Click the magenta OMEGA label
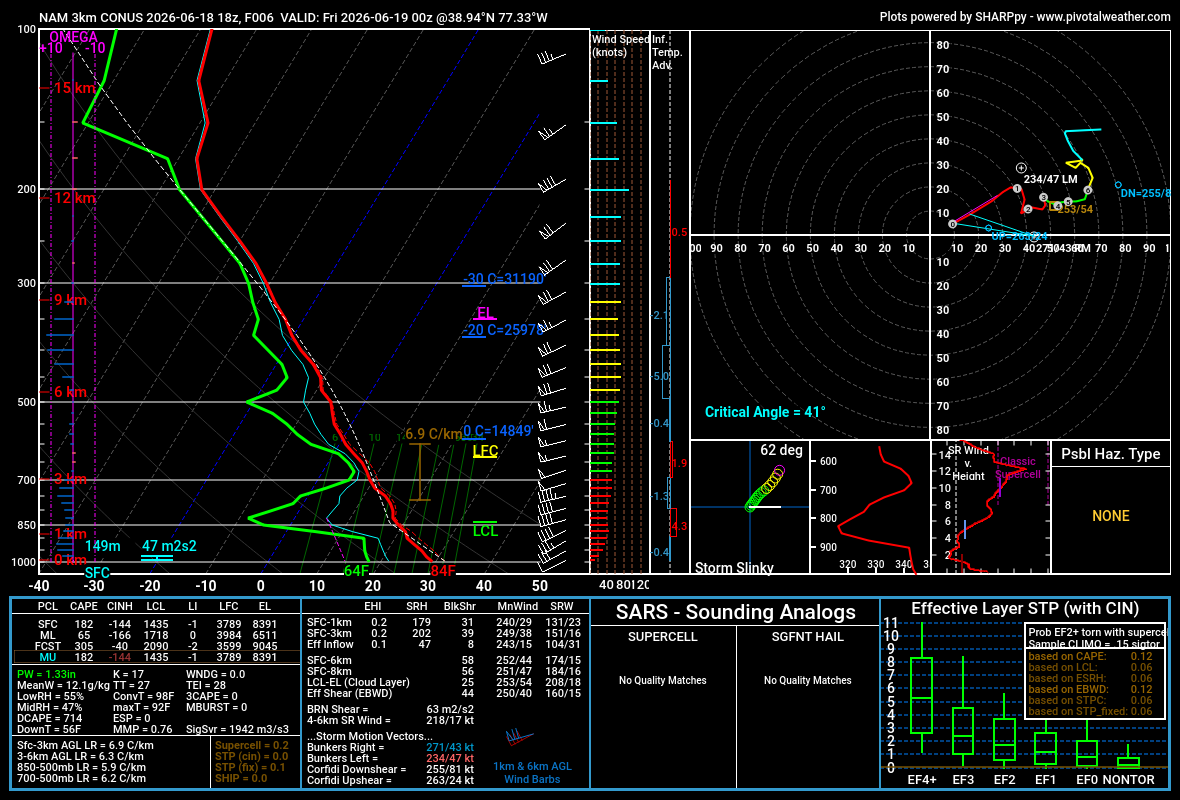This screenshot has height=800, width=1180. (x=73, y=37)
